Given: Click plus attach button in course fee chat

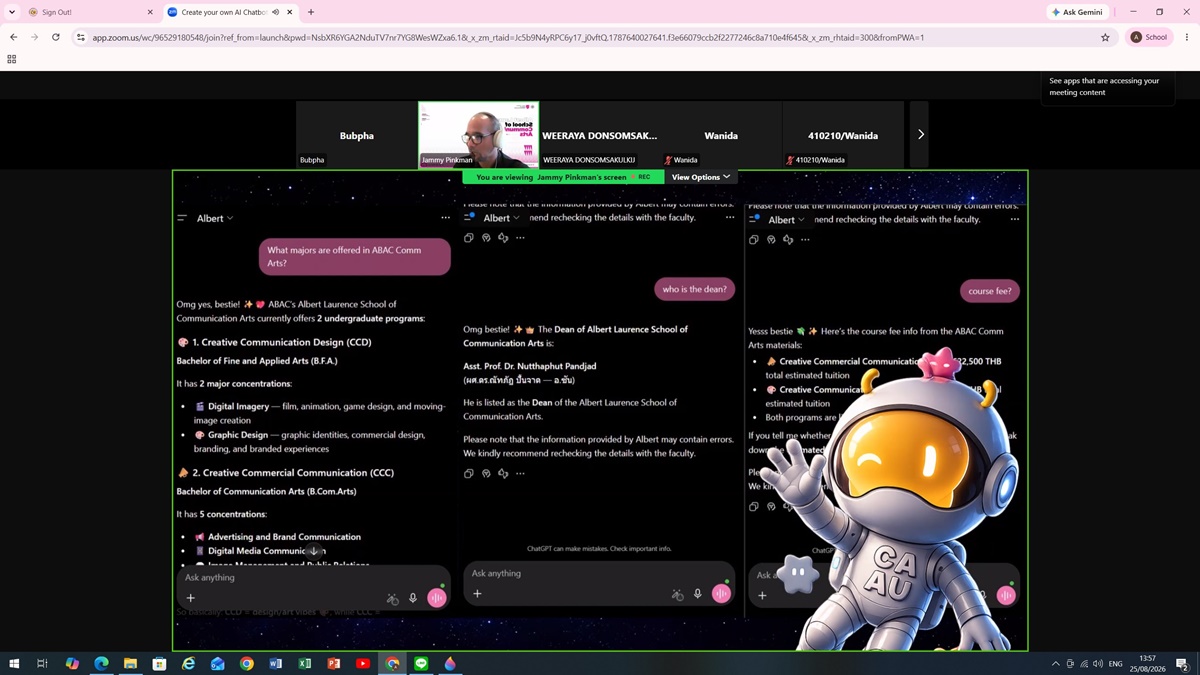Looking at the screenshot, I should [762, 595].
